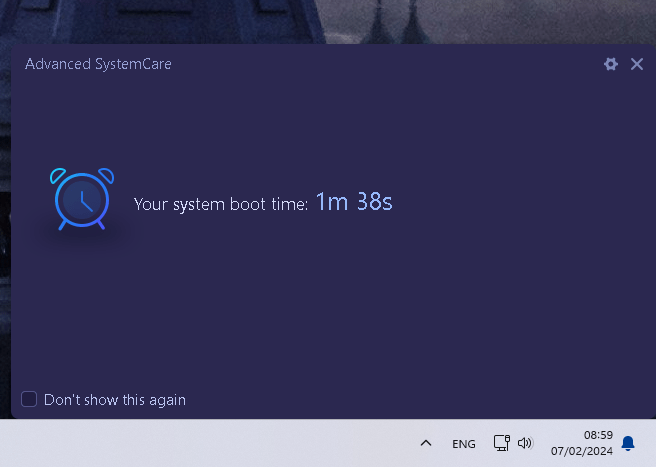Viewport: 656px width, 467px height.
Task: Open the taskbar clock showing 08:59
Action: pos(582,443)
